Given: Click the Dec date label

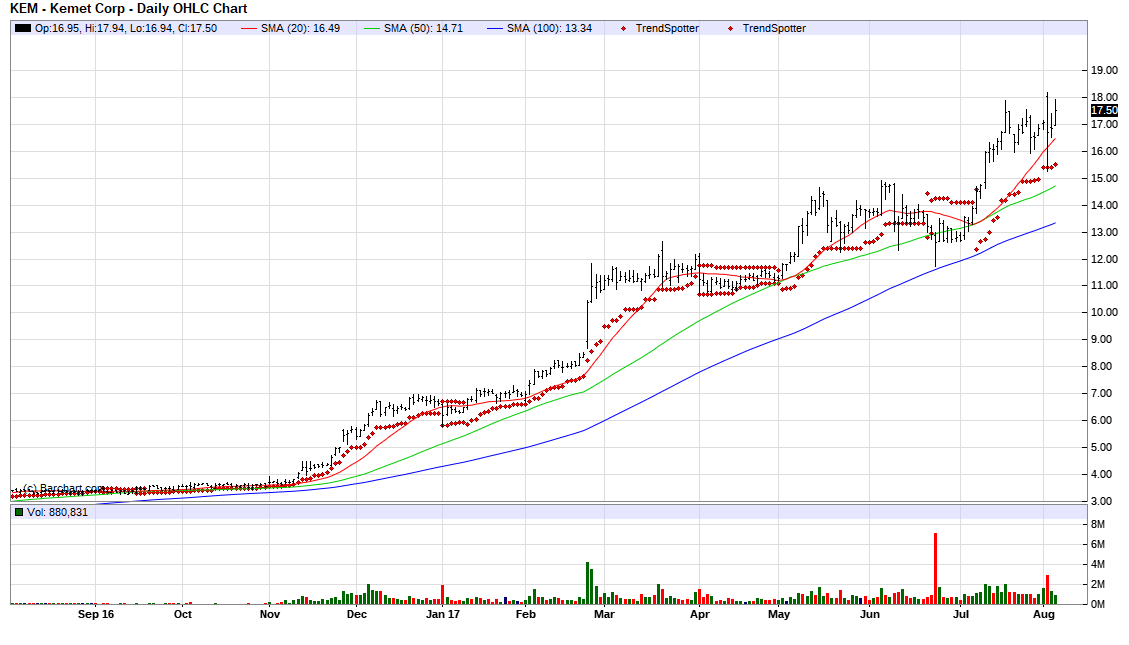Looking at the screenshot, I should coord(356,615).
